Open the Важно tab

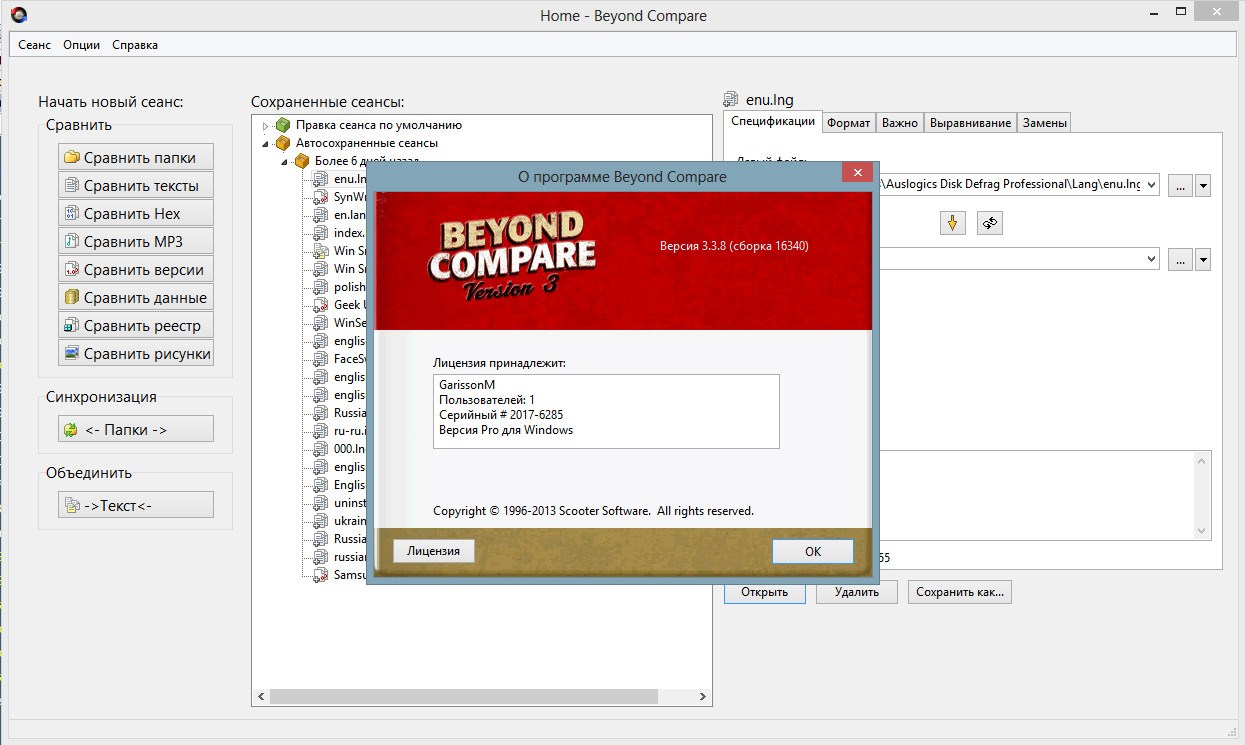[x=900, y=122]
